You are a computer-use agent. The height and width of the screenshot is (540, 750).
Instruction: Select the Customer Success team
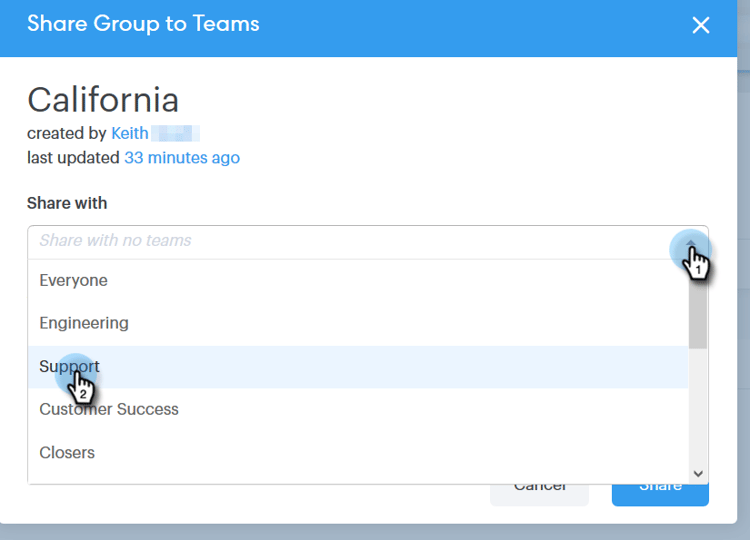click(x=108, y=409)
